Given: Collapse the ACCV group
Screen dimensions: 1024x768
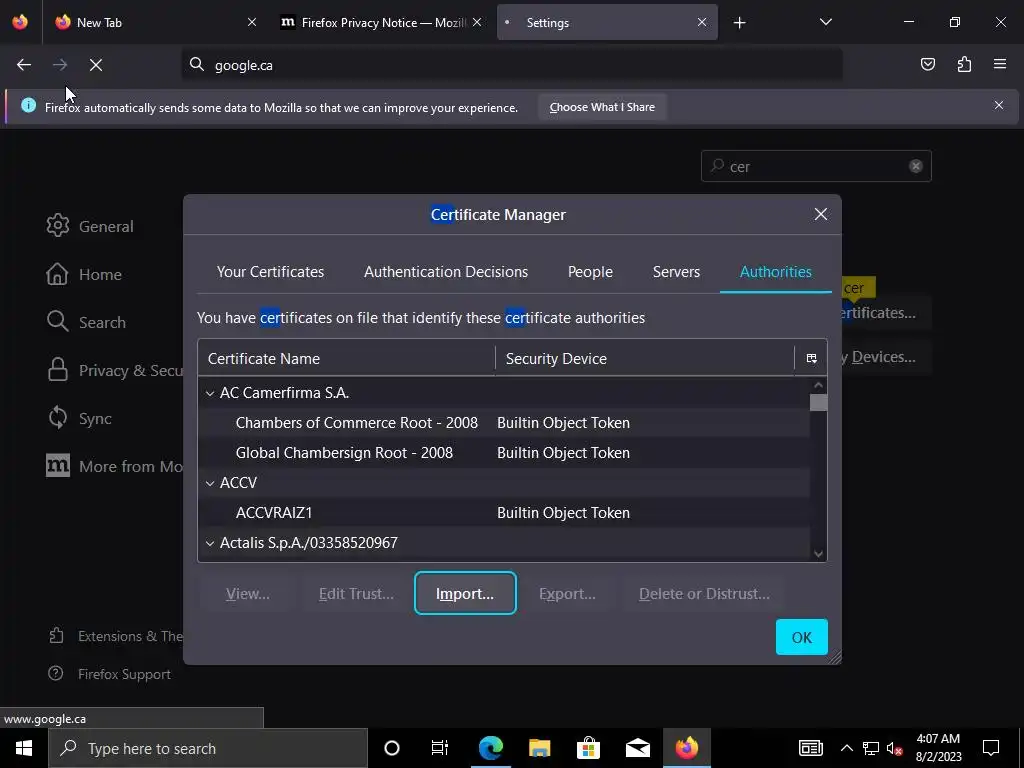Looking at the screenshot, I should click(x=210, y=483).
